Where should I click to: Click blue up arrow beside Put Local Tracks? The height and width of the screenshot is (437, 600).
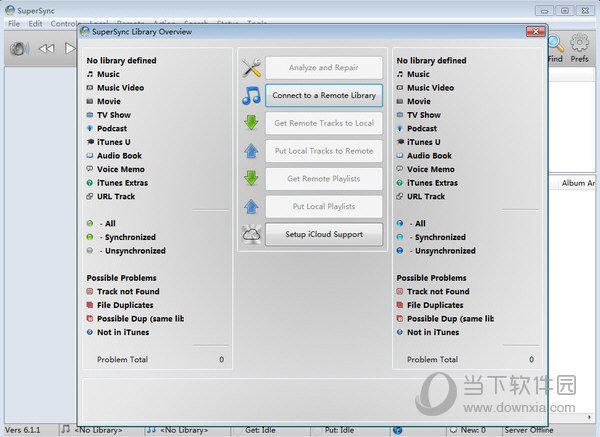(x=251, y=151)
